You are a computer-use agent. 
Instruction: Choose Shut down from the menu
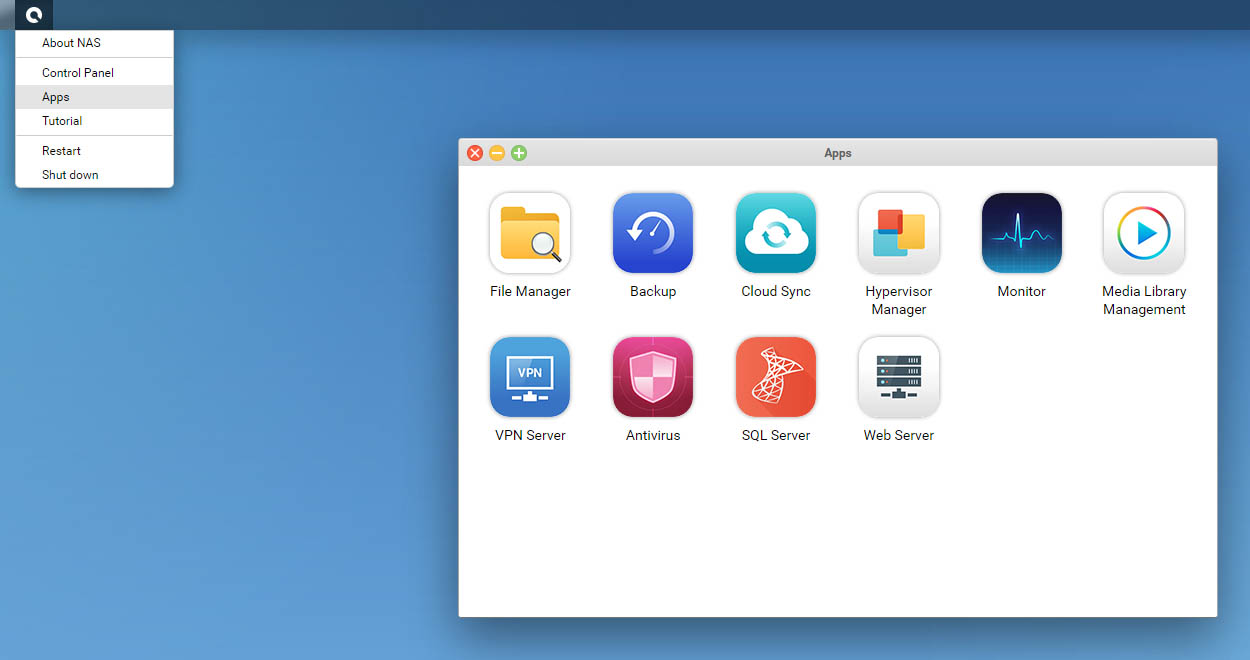point(70,175)
